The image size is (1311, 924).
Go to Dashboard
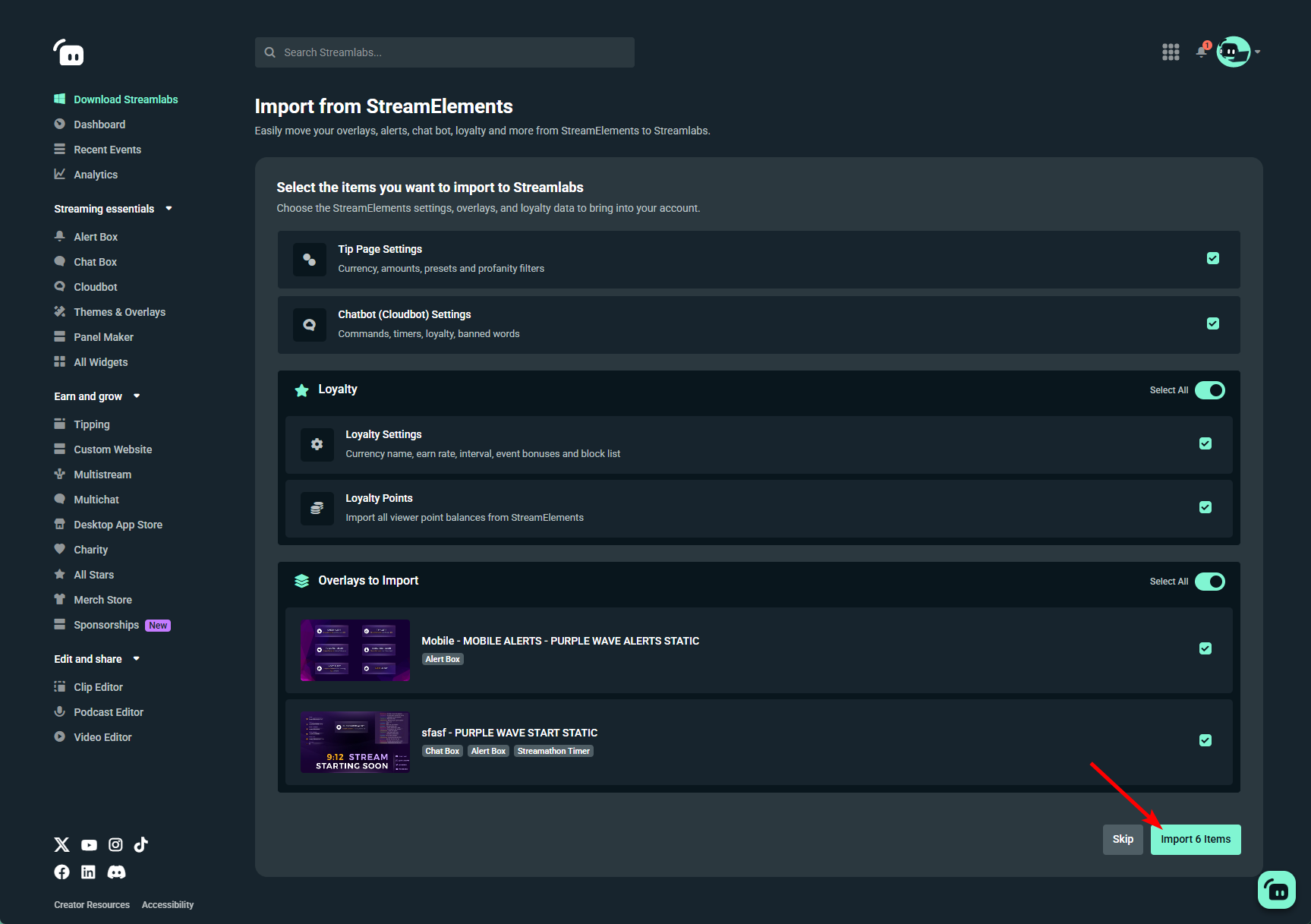click(90, 125)
